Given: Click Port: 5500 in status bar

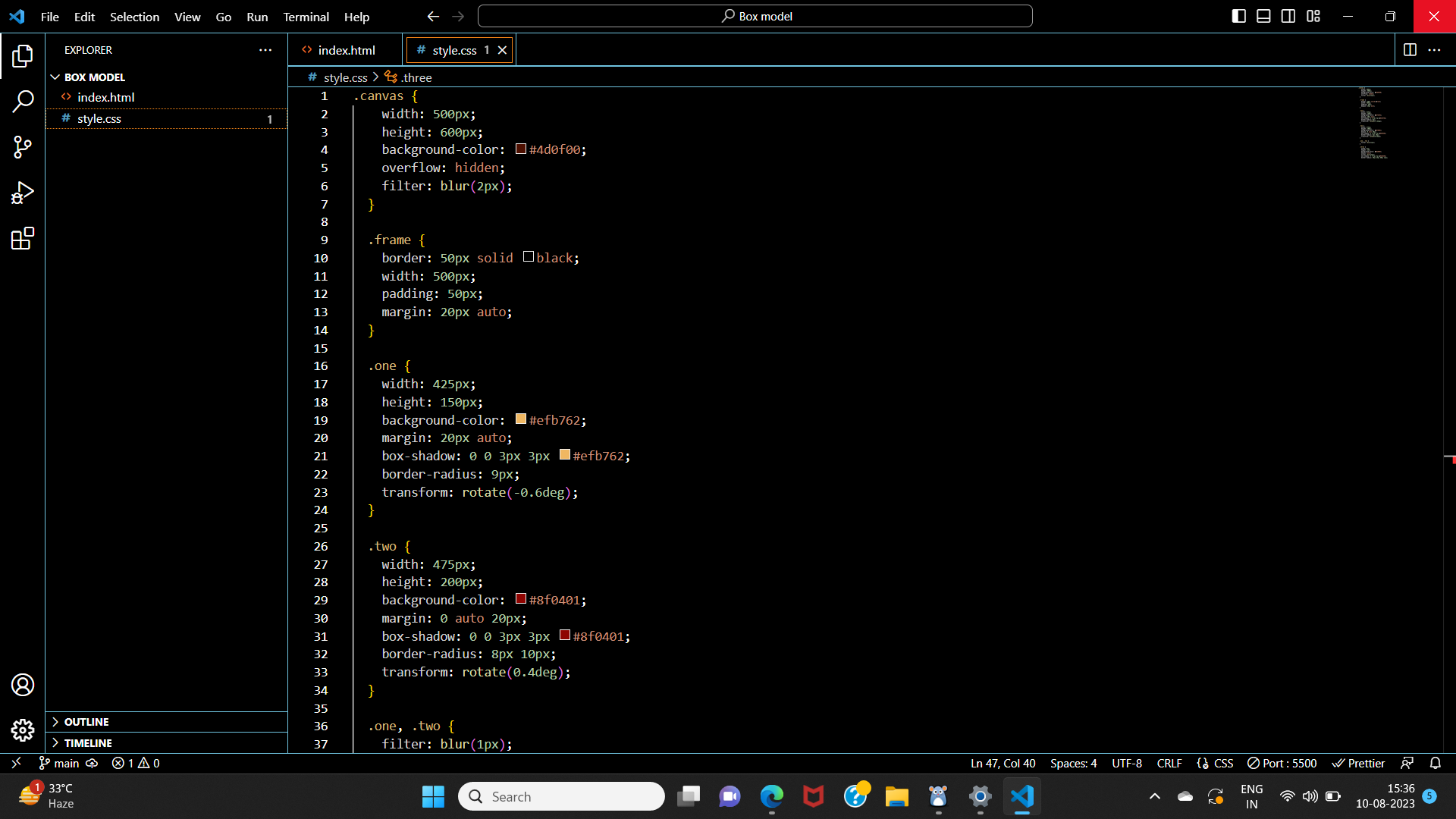Looking at the screenshot, I should [x=1282, y=763].
